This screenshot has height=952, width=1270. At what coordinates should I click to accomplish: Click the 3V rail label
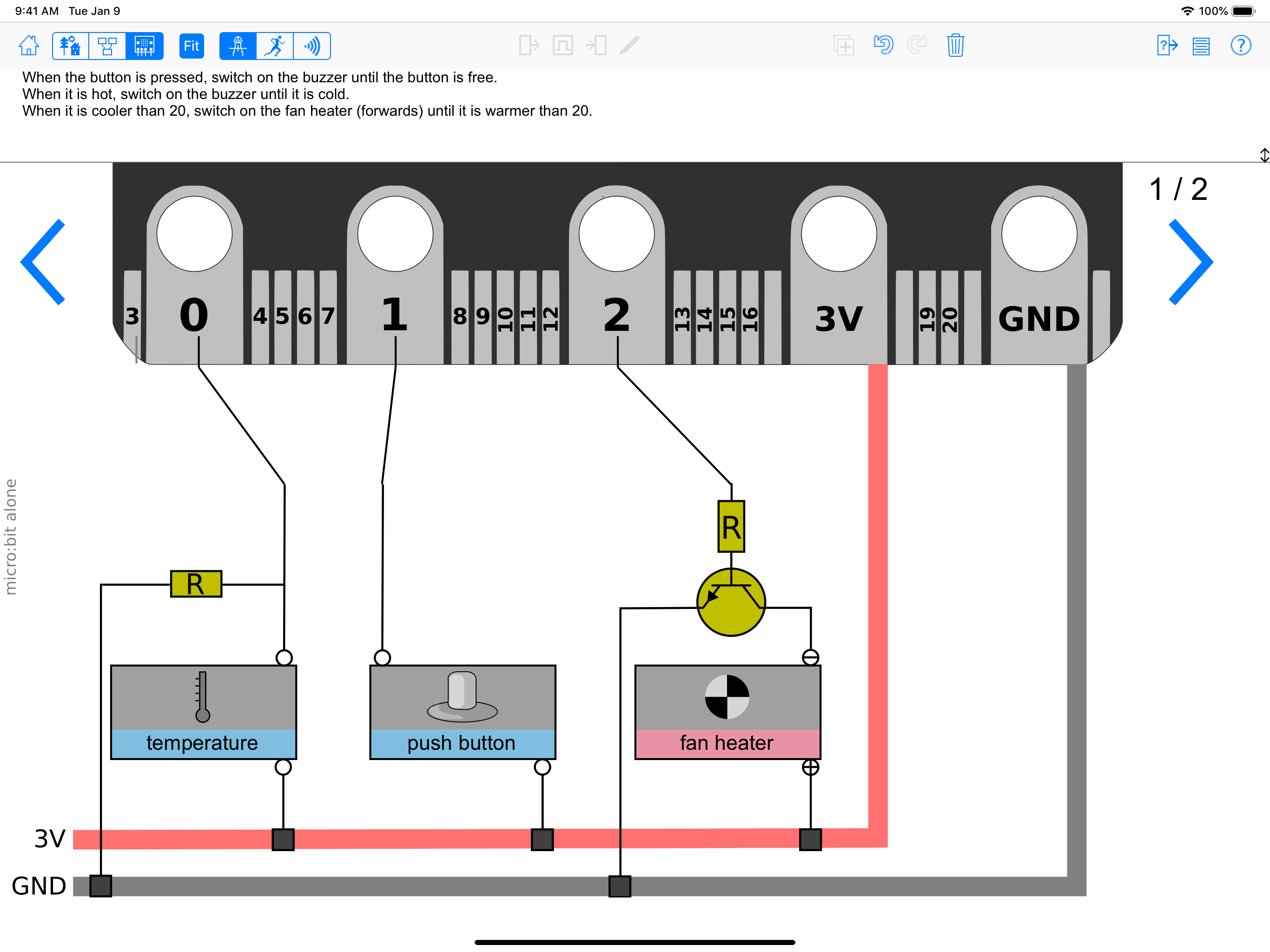[50, 839]
